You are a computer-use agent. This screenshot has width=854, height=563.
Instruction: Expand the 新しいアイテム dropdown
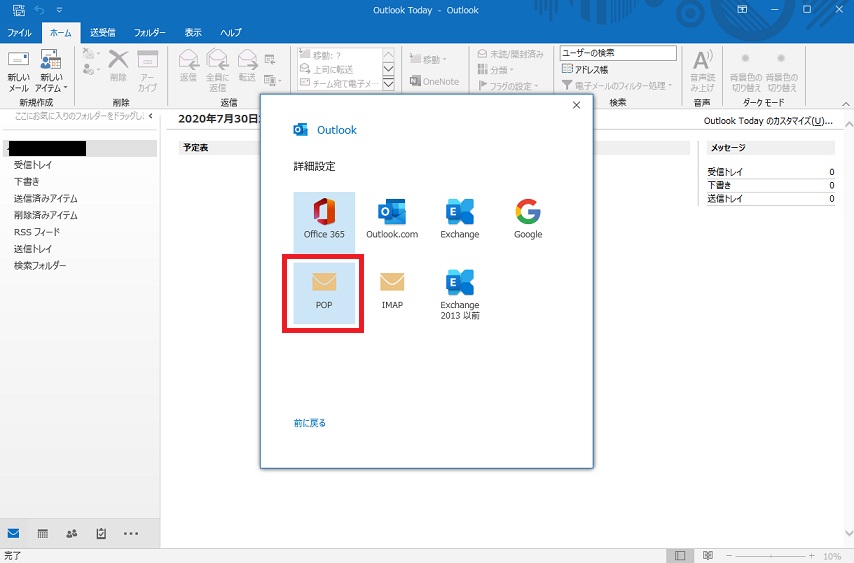[x=50, y=72]
